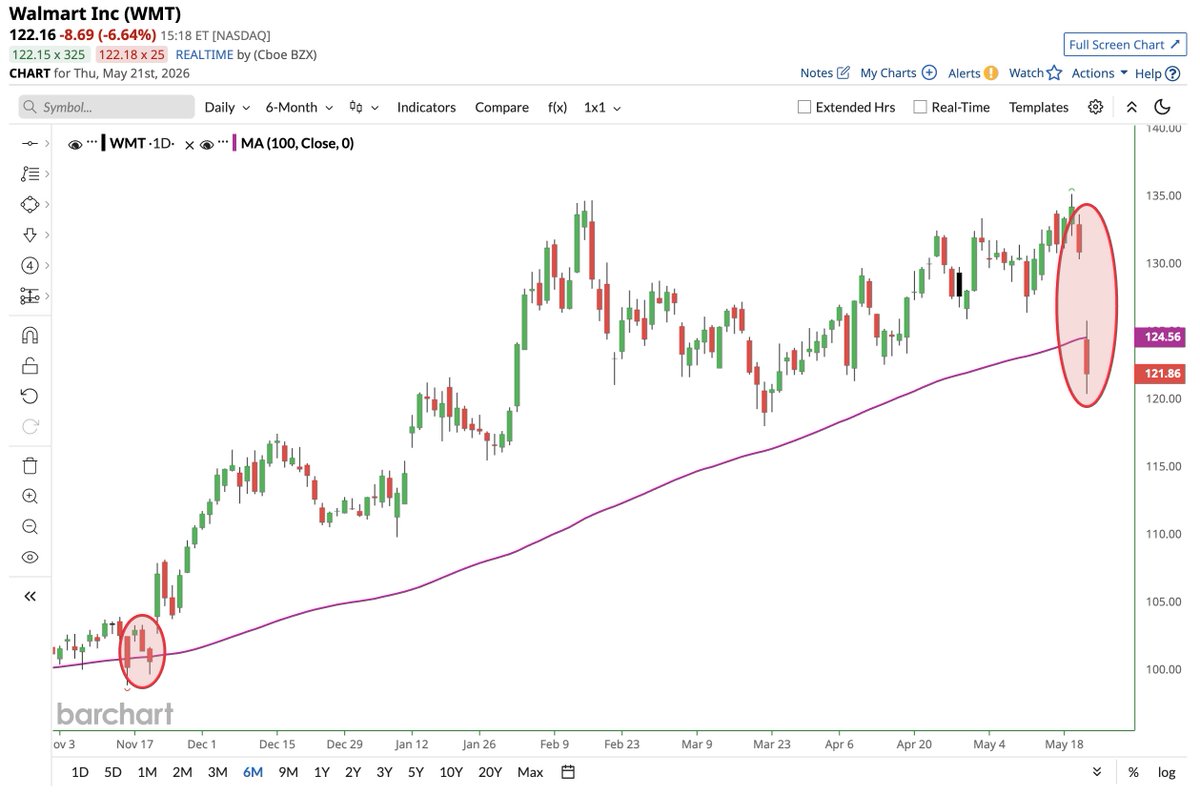This screenshot has width=1200, height=796.
Task: Select the 6M time range
Action: [253, 772]
